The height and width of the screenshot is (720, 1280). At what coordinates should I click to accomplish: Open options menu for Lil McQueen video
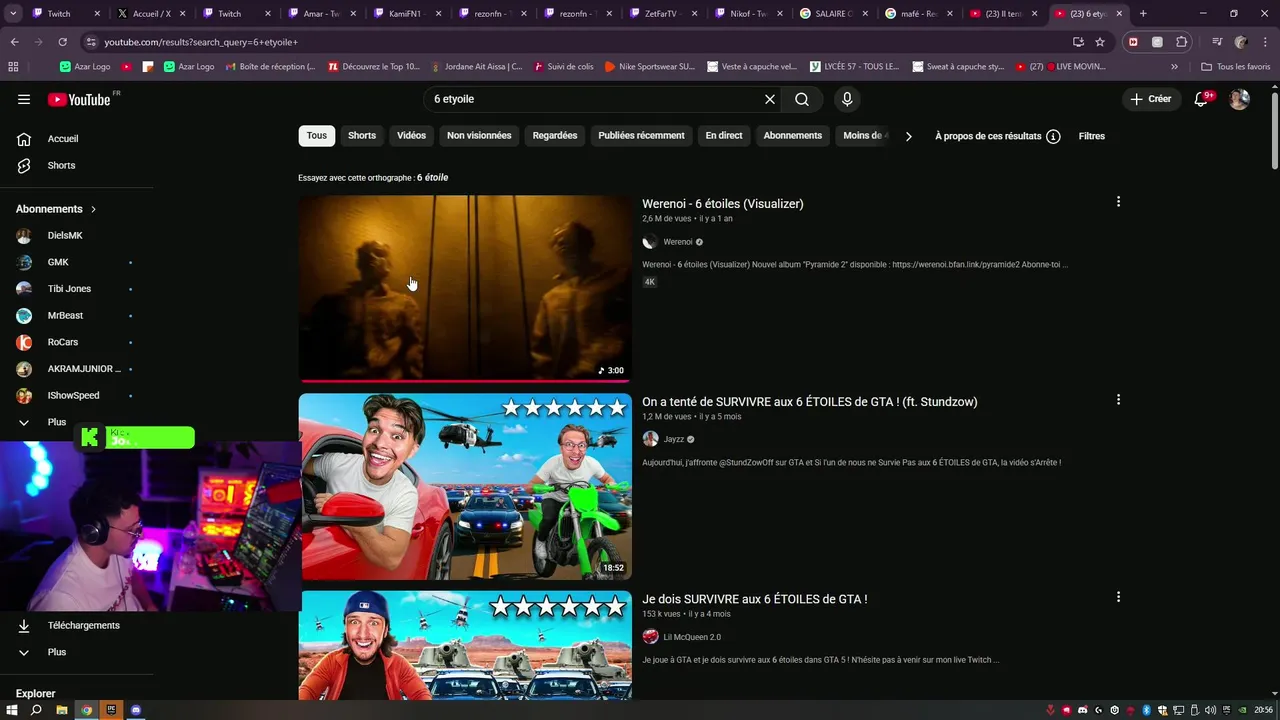[1118, 597]
